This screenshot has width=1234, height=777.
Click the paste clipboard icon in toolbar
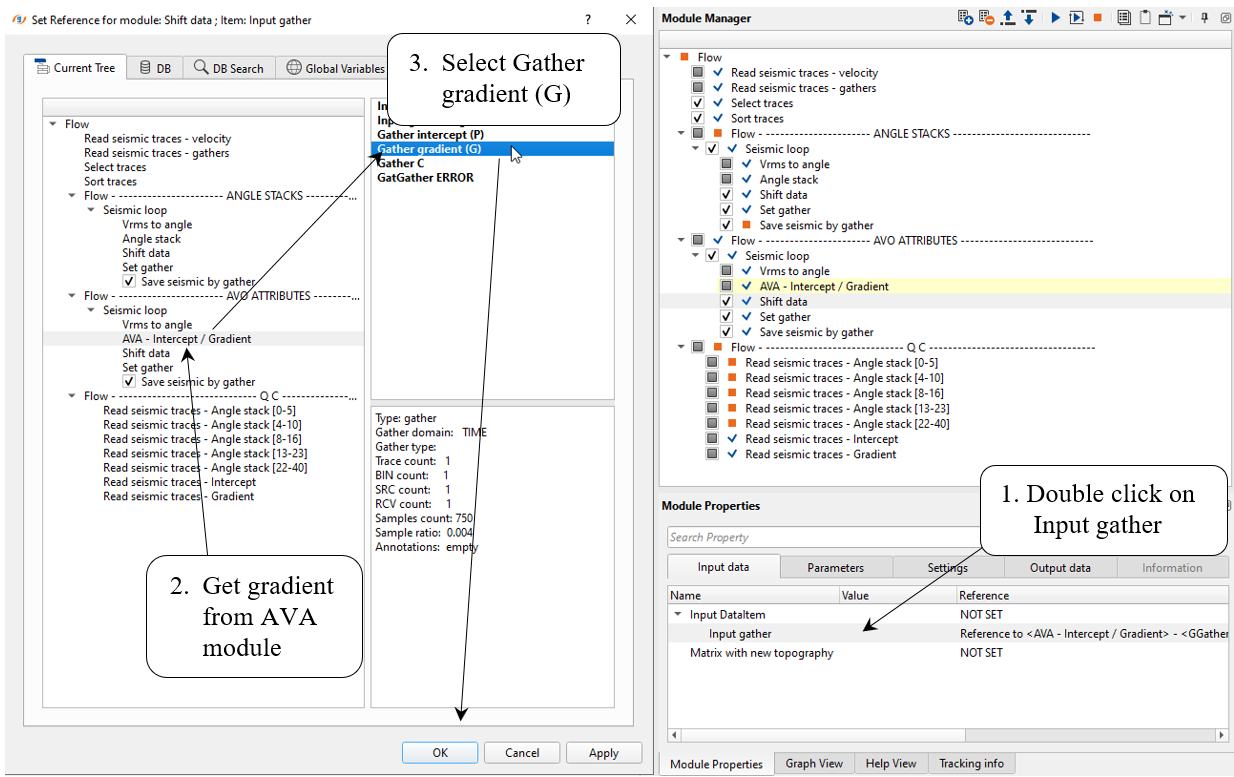pos(1144,18)
